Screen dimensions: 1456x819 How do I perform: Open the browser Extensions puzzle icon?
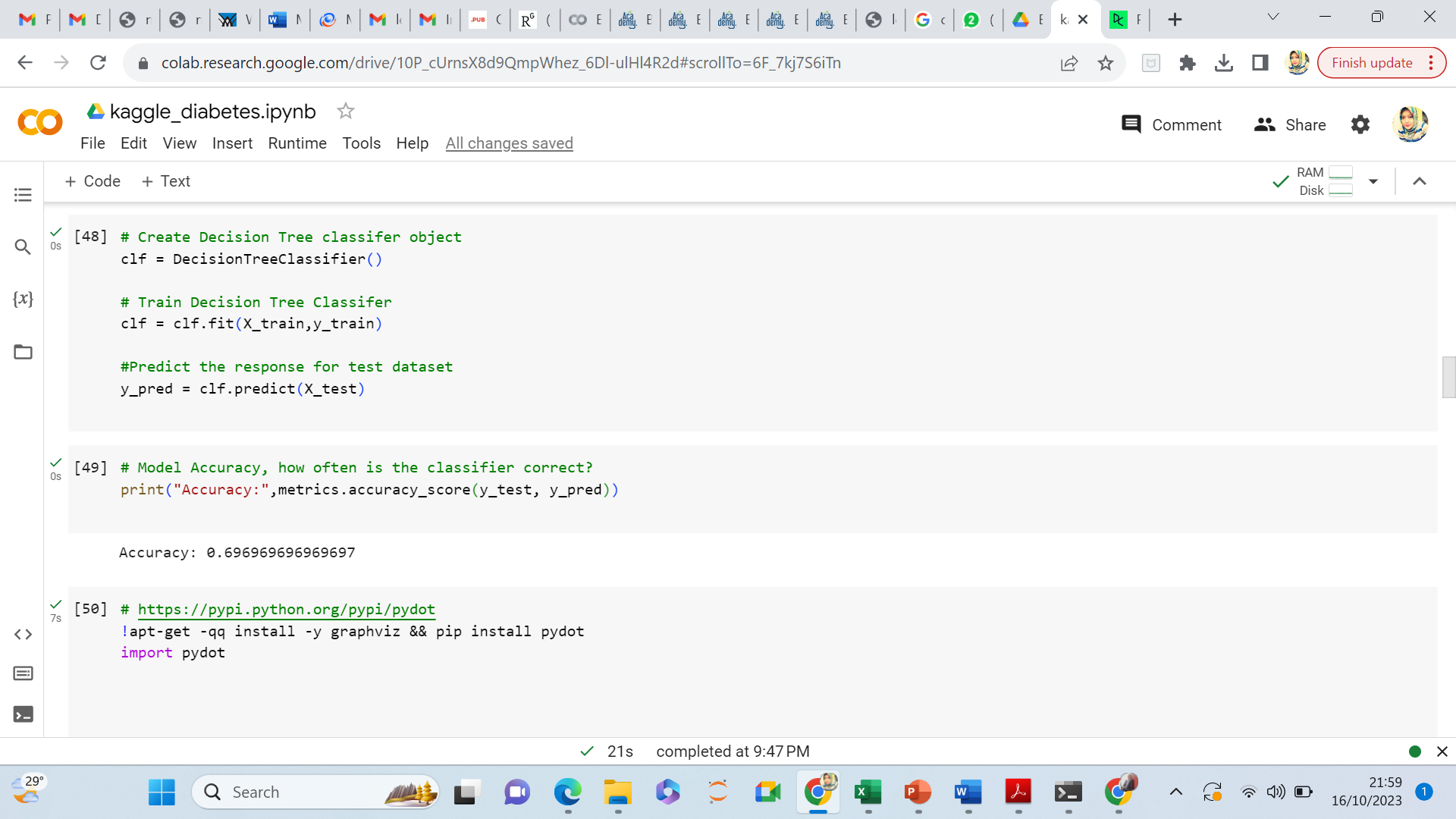point(1188,63)
